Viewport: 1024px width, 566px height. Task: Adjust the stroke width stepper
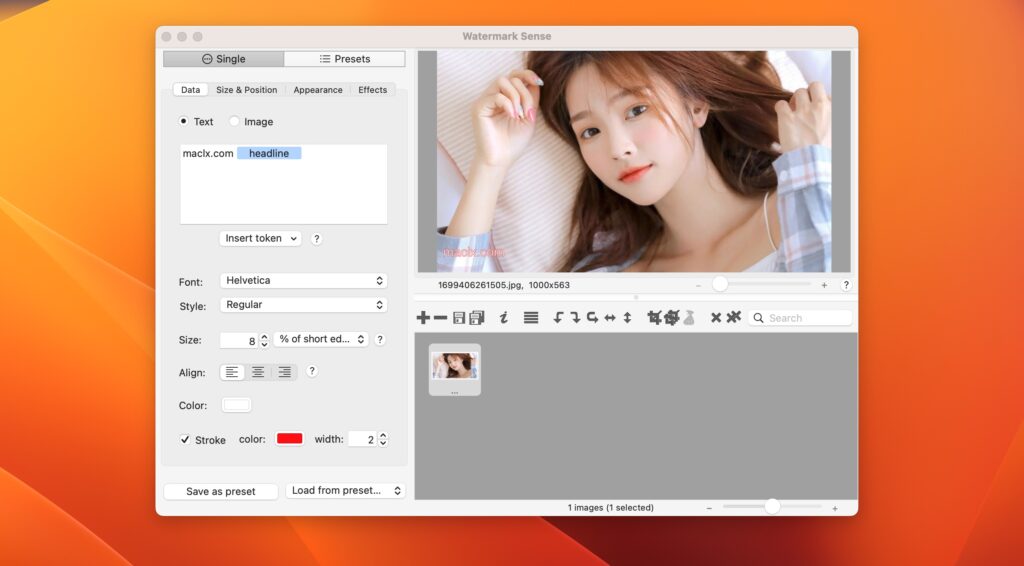tap(383, 439)
